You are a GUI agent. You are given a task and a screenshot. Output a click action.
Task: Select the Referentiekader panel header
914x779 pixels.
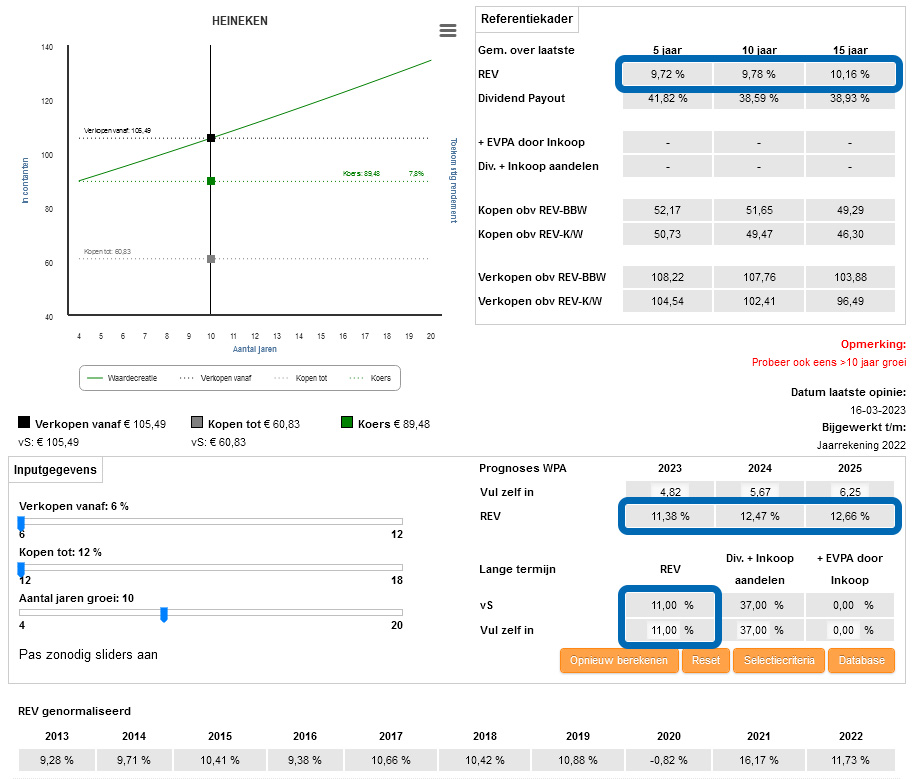[x=527, y=19]
